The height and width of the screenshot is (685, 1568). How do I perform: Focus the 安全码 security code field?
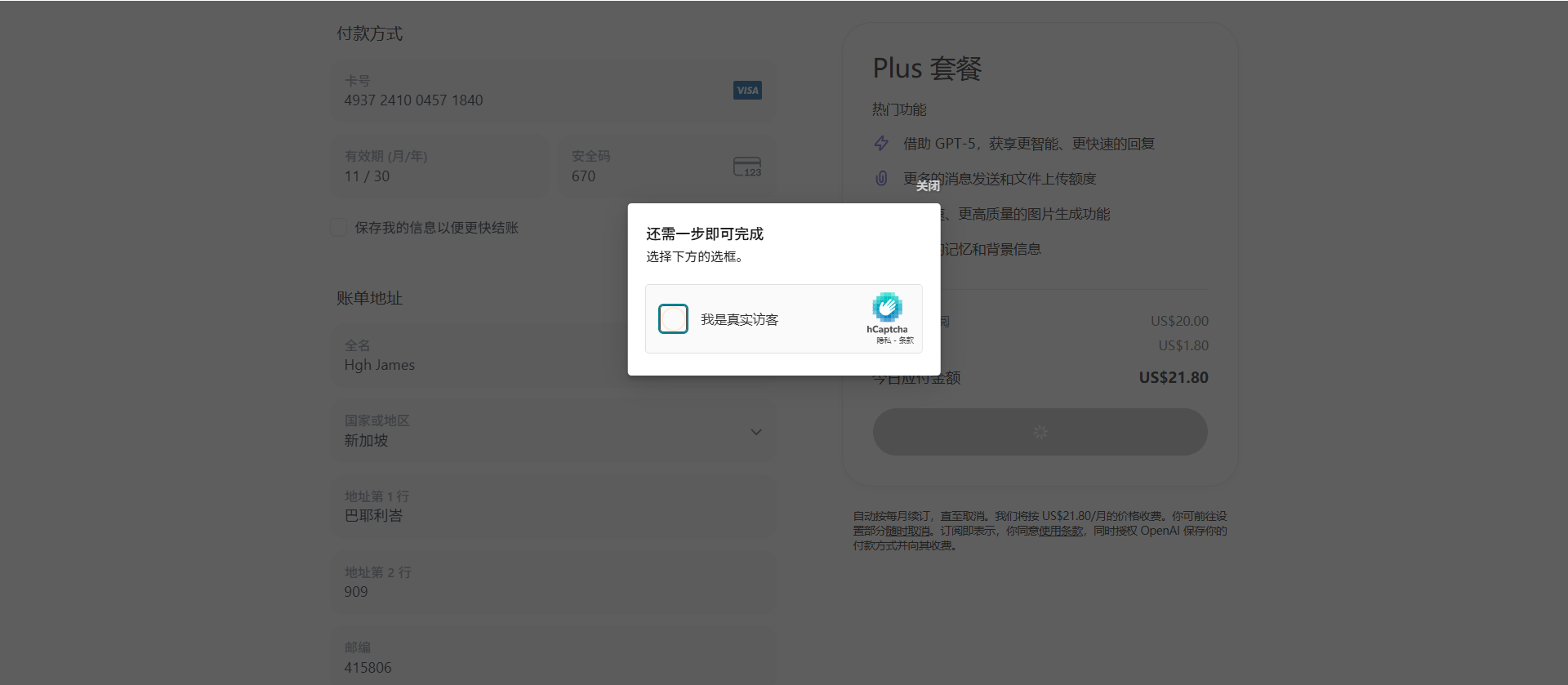click(666, 167)
